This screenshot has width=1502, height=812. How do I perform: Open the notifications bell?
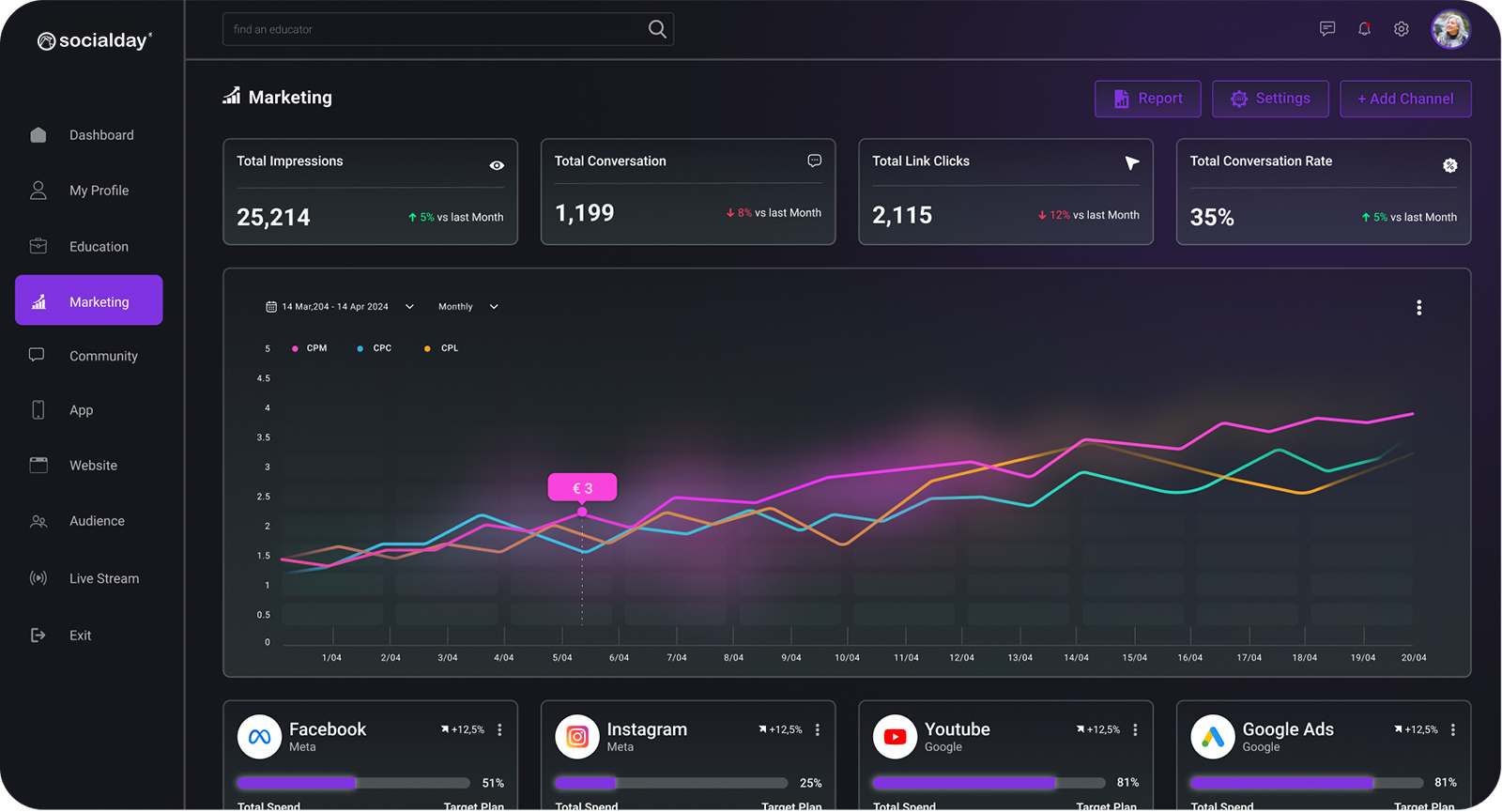point(1364,29)
